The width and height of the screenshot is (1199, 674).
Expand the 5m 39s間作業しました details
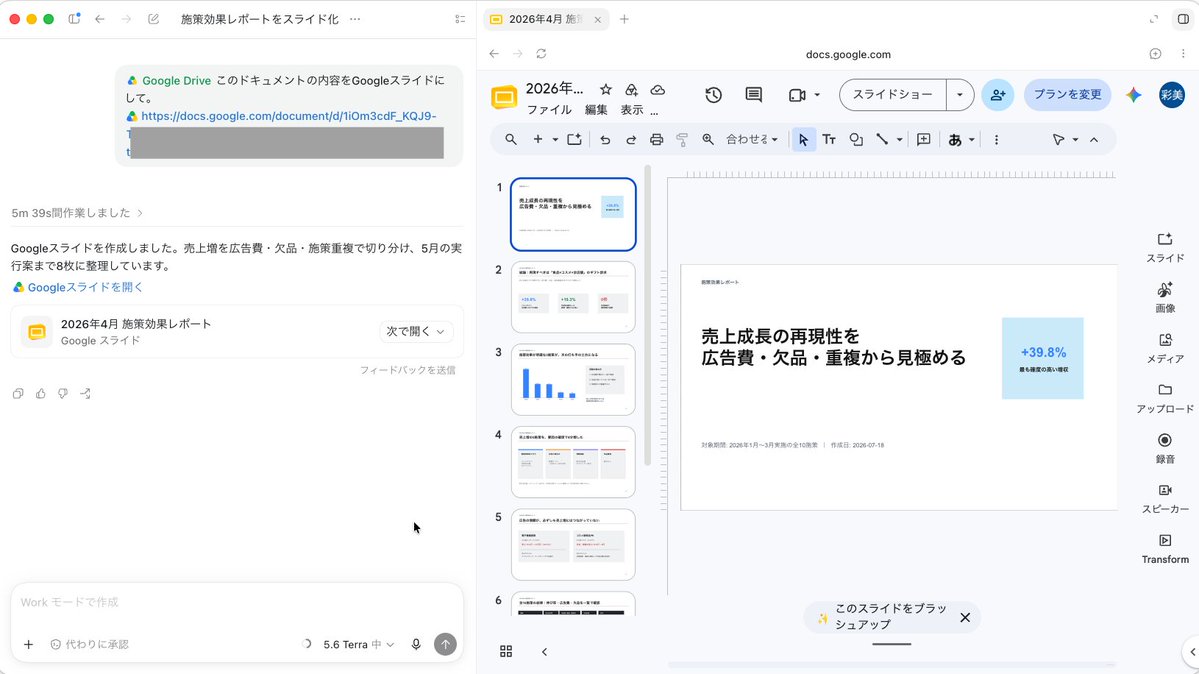point(77,213)
